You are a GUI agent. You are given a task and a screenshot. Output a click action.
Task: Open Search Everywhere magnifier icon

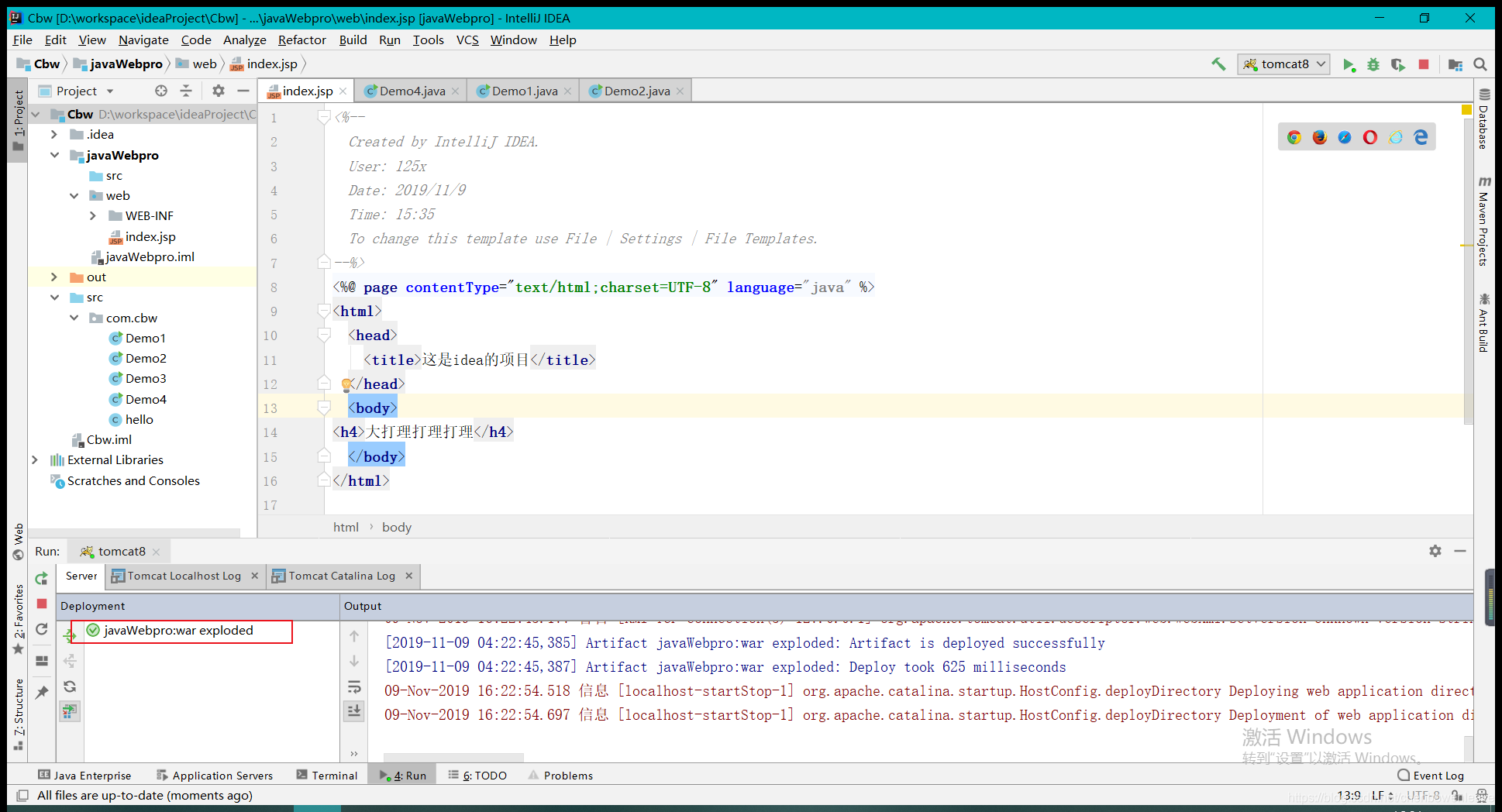pyautogui.click(x=1480, y=64)
